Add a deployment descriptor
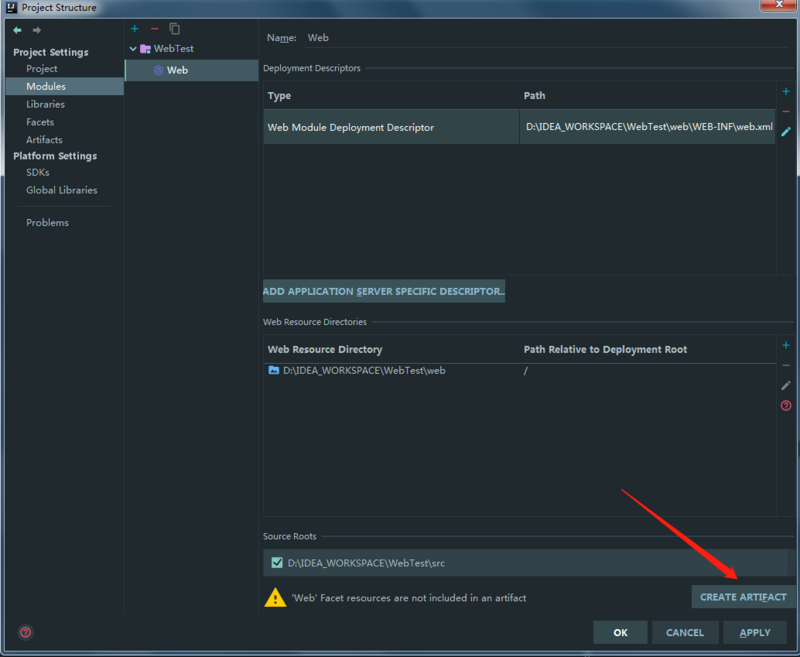Image resolution: width=800 pixels, height=657 pixels. (x=786, y=92)
